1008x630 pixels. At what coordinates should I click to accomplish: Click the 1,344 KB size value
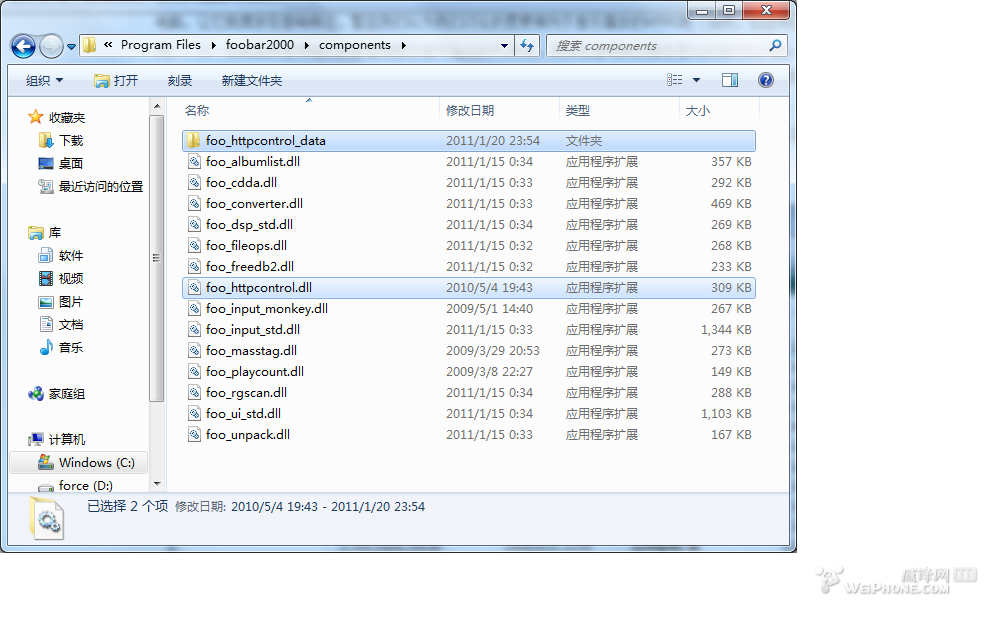[x=726, y=330]
